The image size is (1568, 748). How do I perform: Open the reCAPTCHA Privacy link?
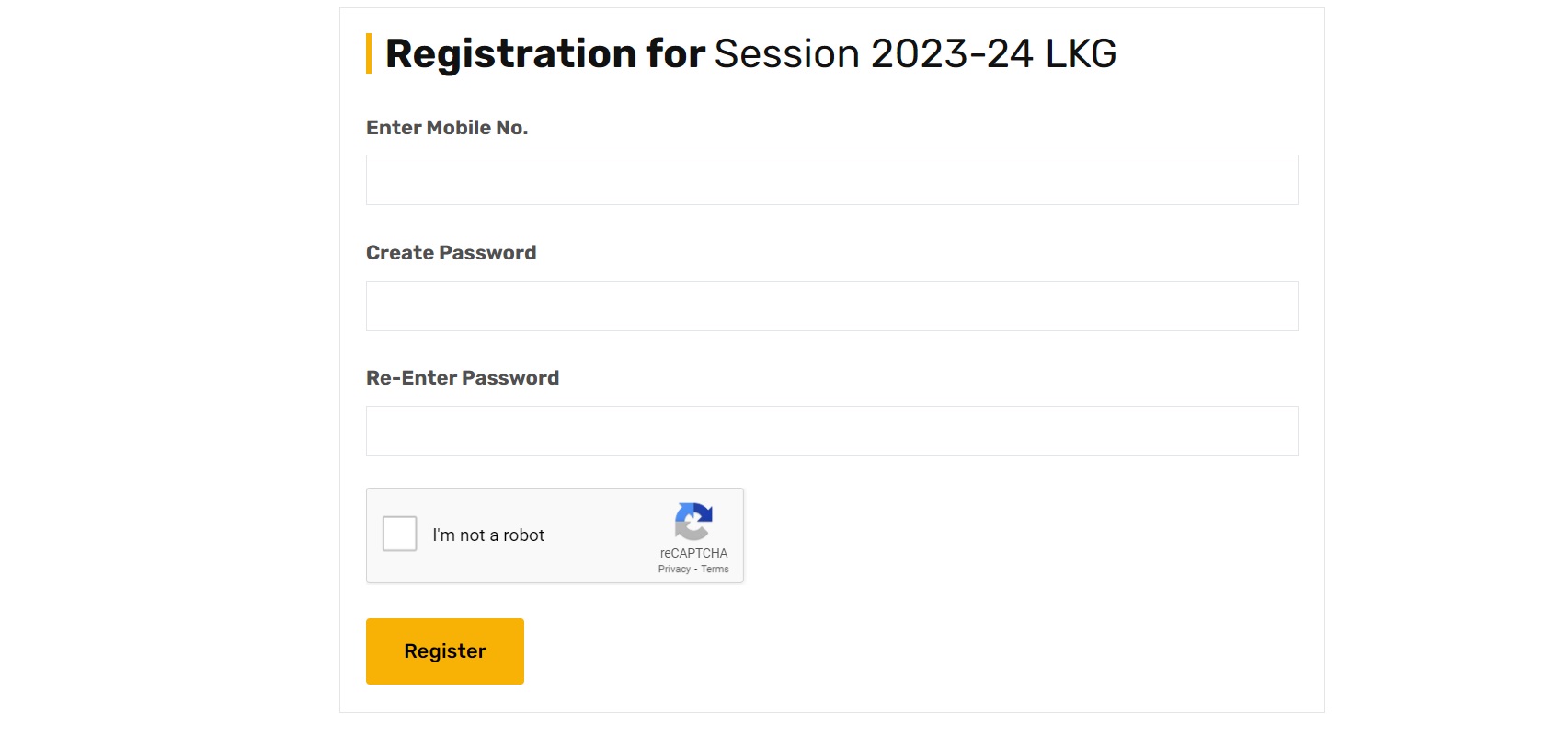(674, 570)
